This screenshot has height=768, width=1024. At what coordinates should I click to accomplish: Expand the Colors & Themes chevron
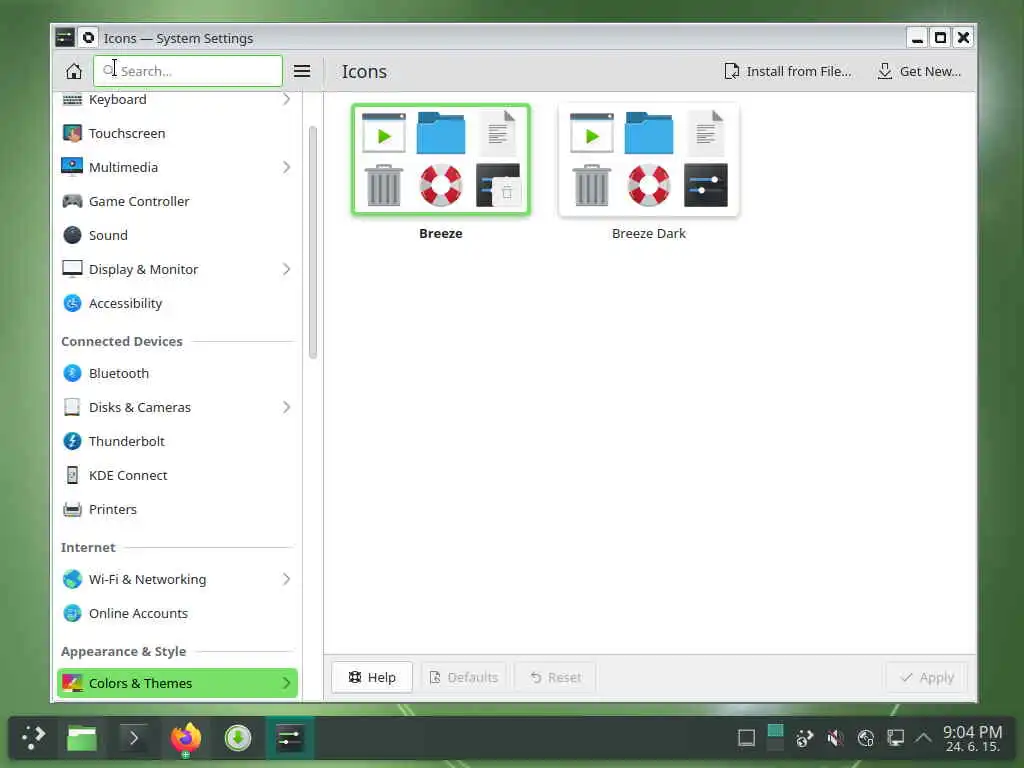286,683
